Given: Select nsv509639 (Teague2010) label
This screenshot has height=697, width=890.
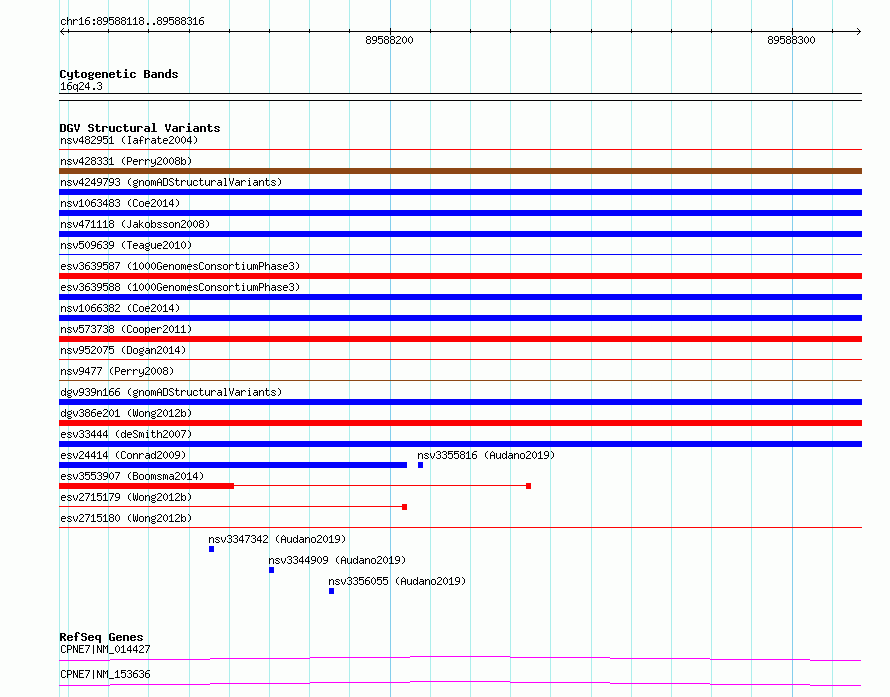Looking at the screenshot, I should (126, 245).
